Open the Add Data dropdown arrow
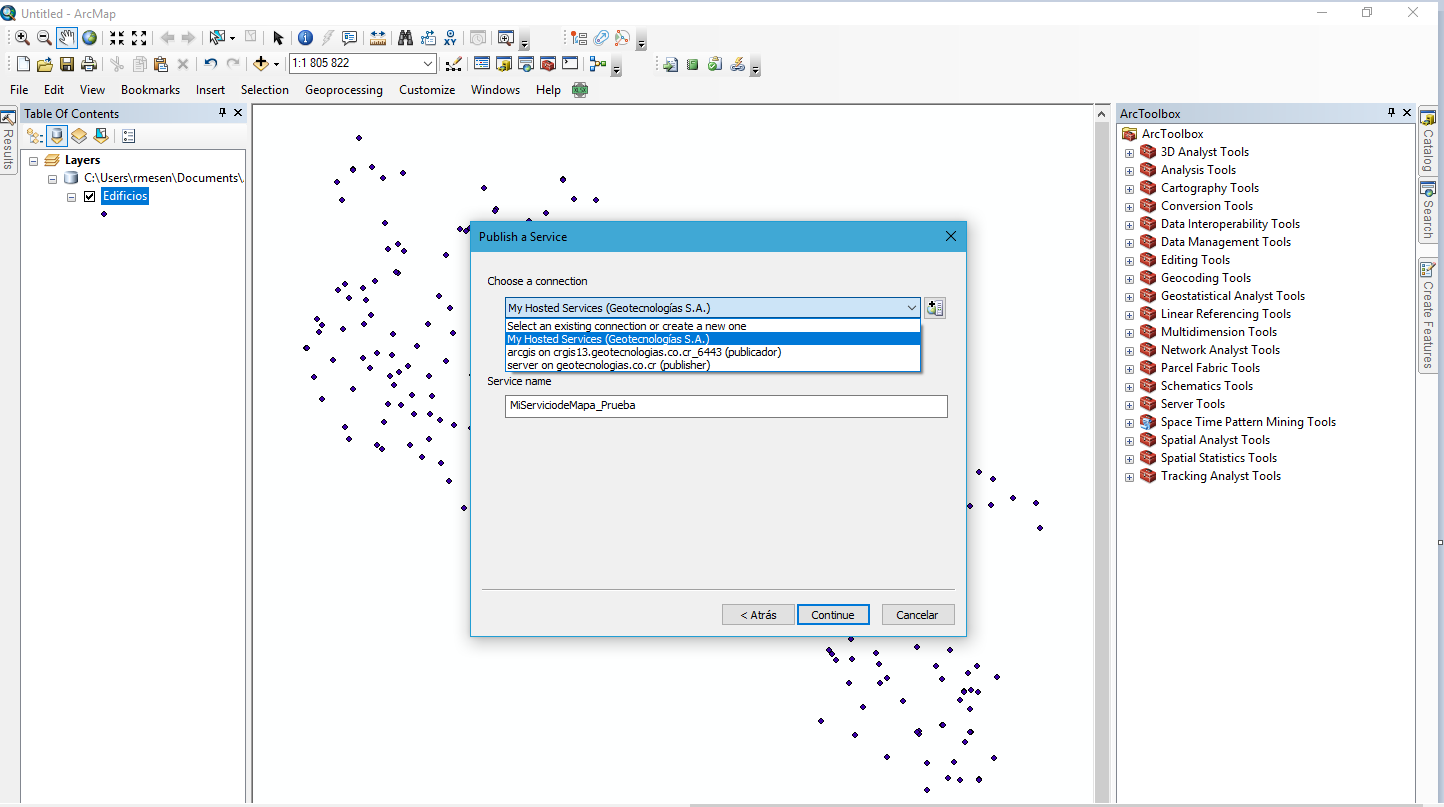 point(276,64)
